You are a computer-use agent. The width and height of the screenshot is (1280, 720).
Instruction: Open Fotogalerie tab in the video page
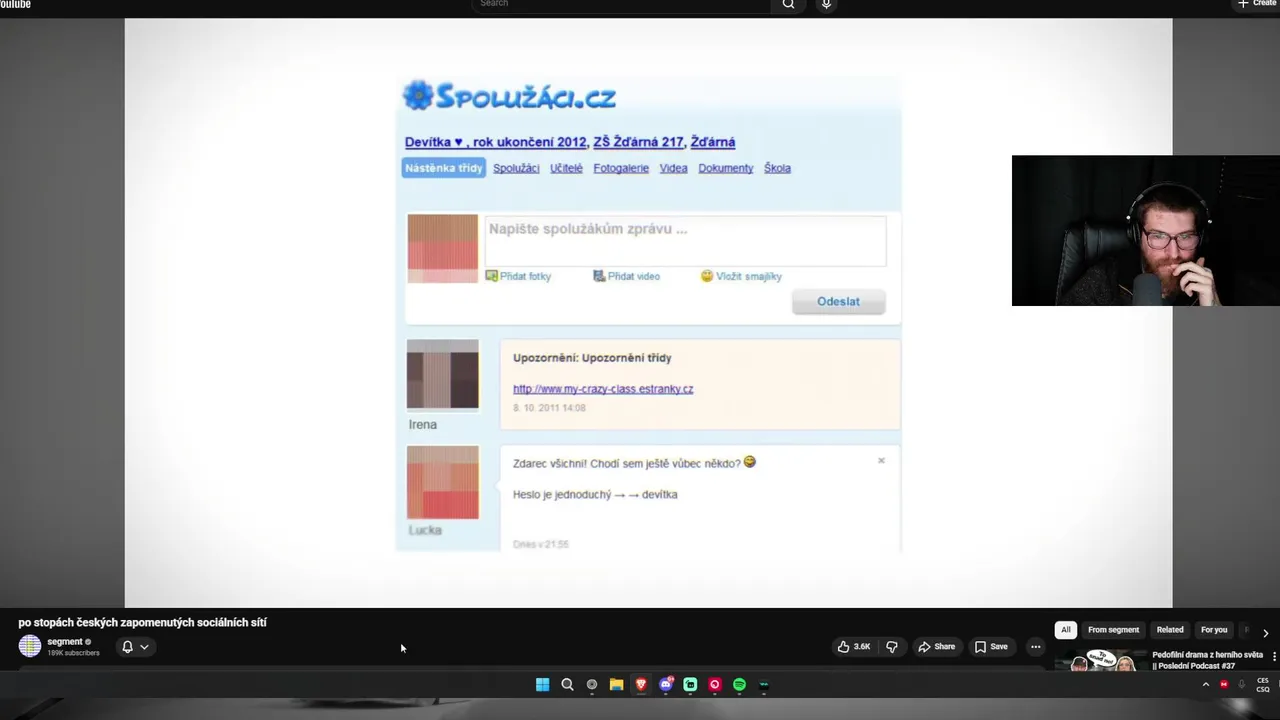(621, 168)
